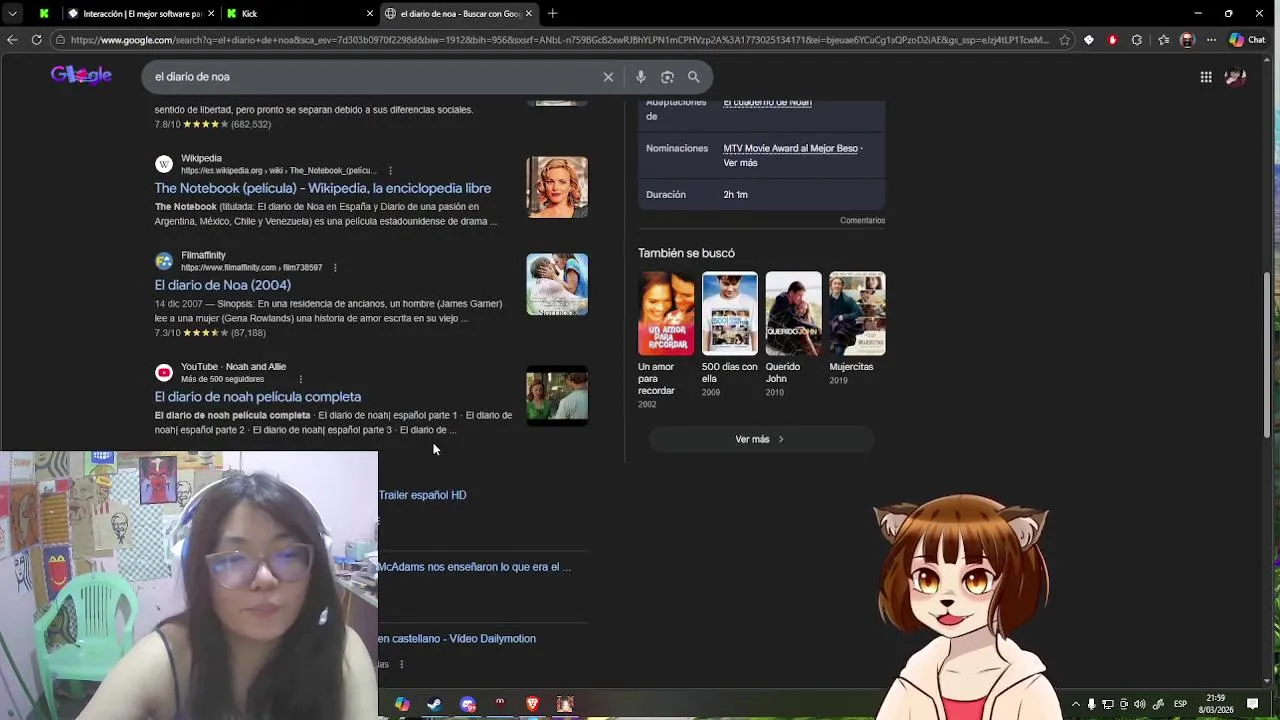Open MTV Movie Award al Mejor Beso link
Image resolution: width=1280 pixels, height=720 pixels.
[x=790, y=148]
